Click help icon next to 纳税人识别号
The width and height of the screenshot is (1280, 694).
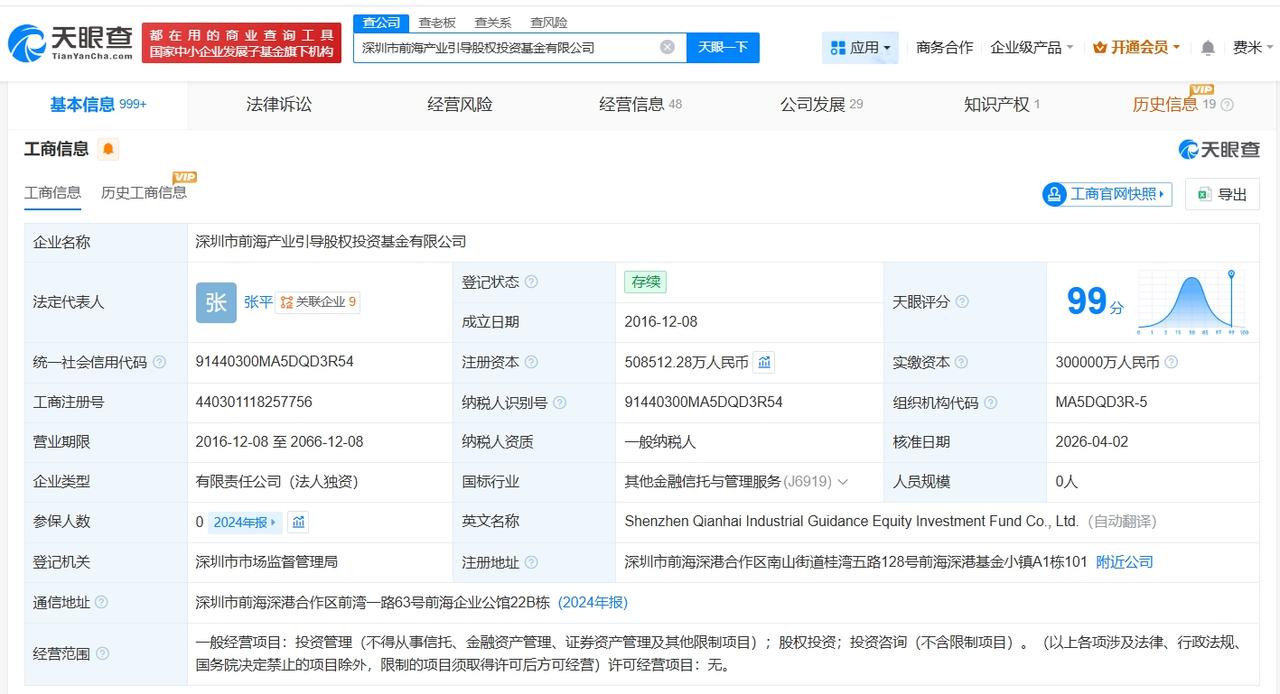pyautogui.click(x=560, y=402)
